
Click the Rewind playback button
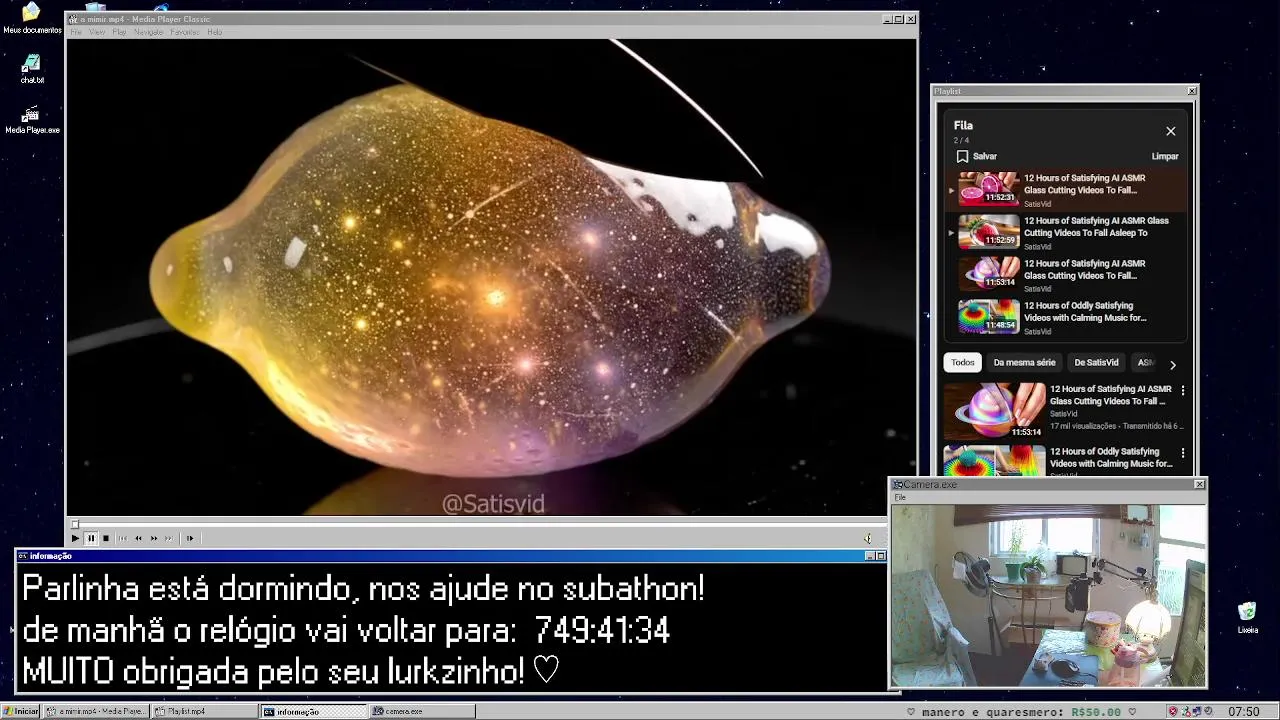(x=138, y=538)
